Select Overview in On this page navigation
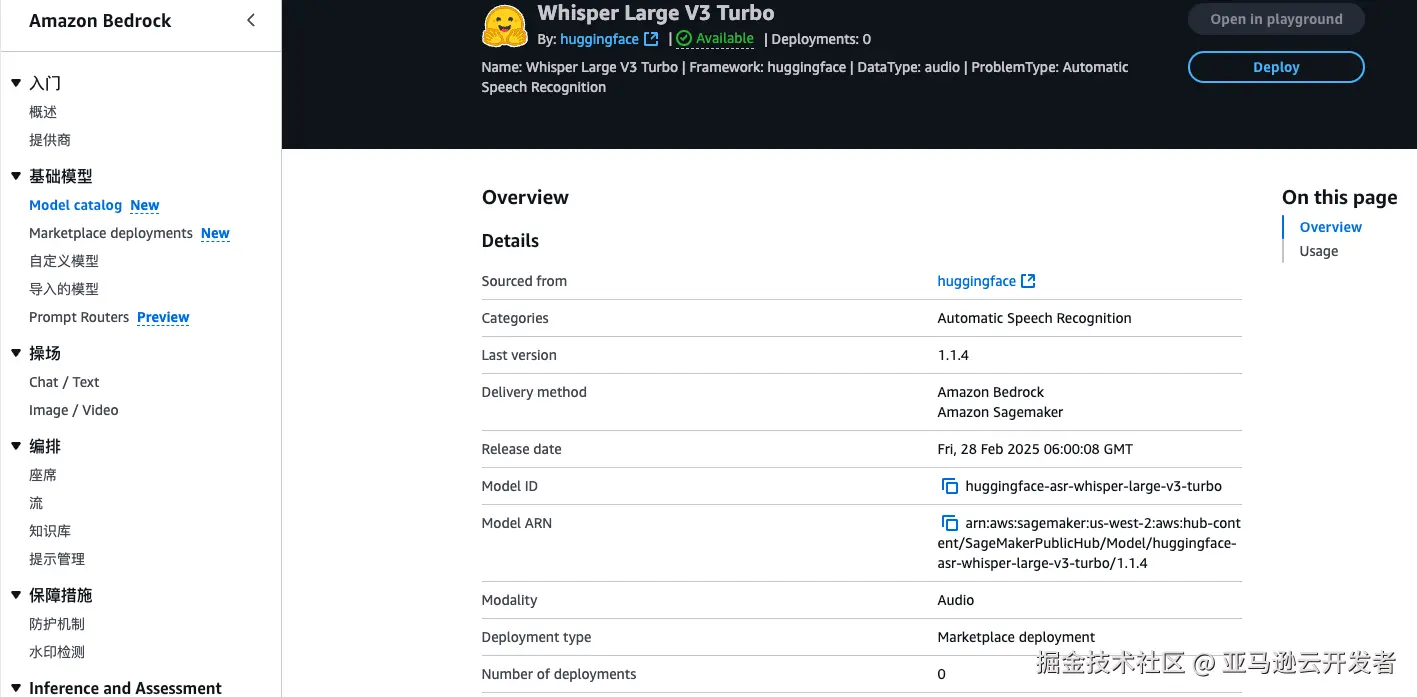This screenshot has width=1417, height=697. (1330, 227)
